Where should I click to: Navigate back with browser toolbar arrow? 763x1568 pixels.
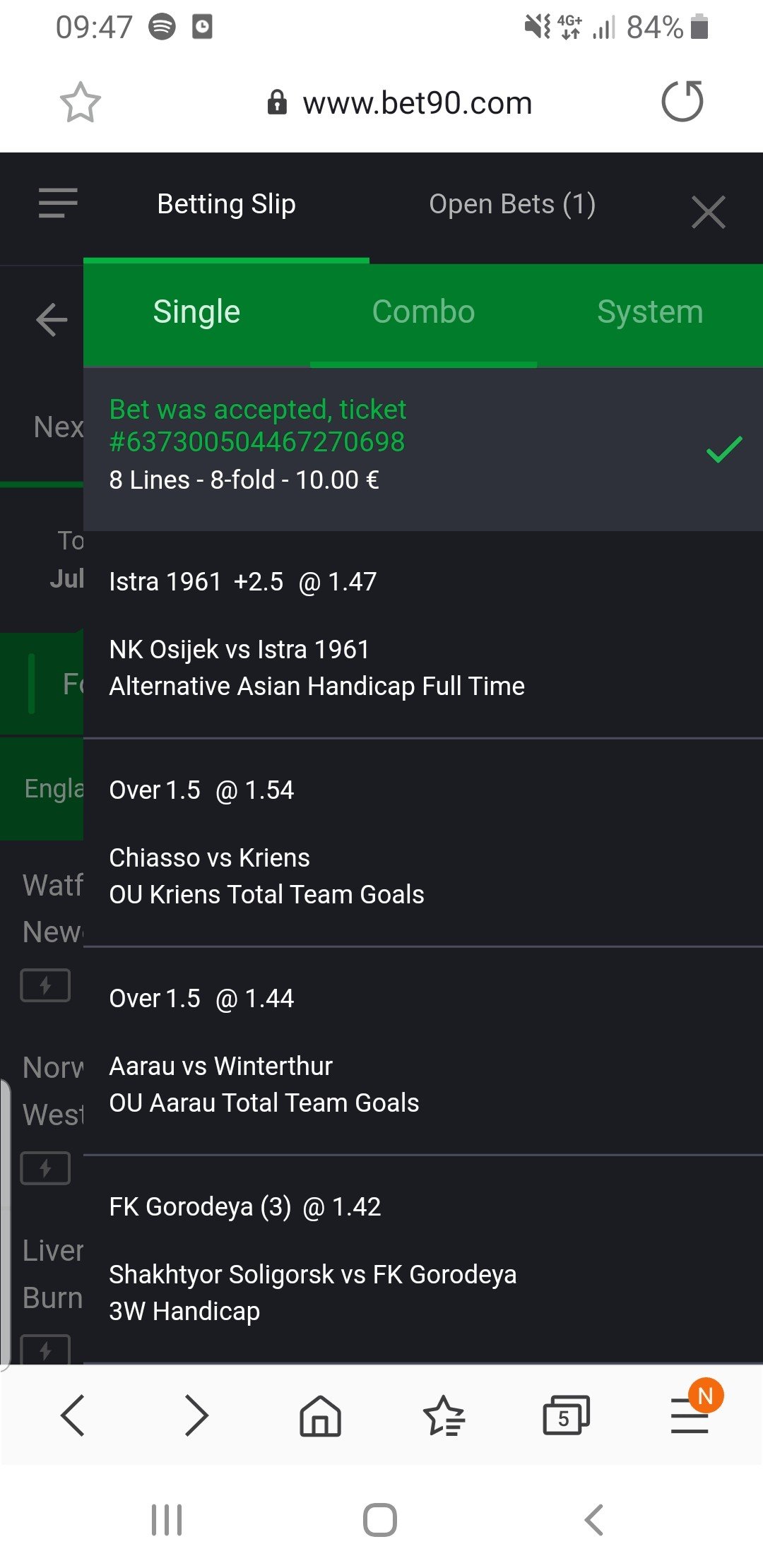click(x=73, y=1415)
